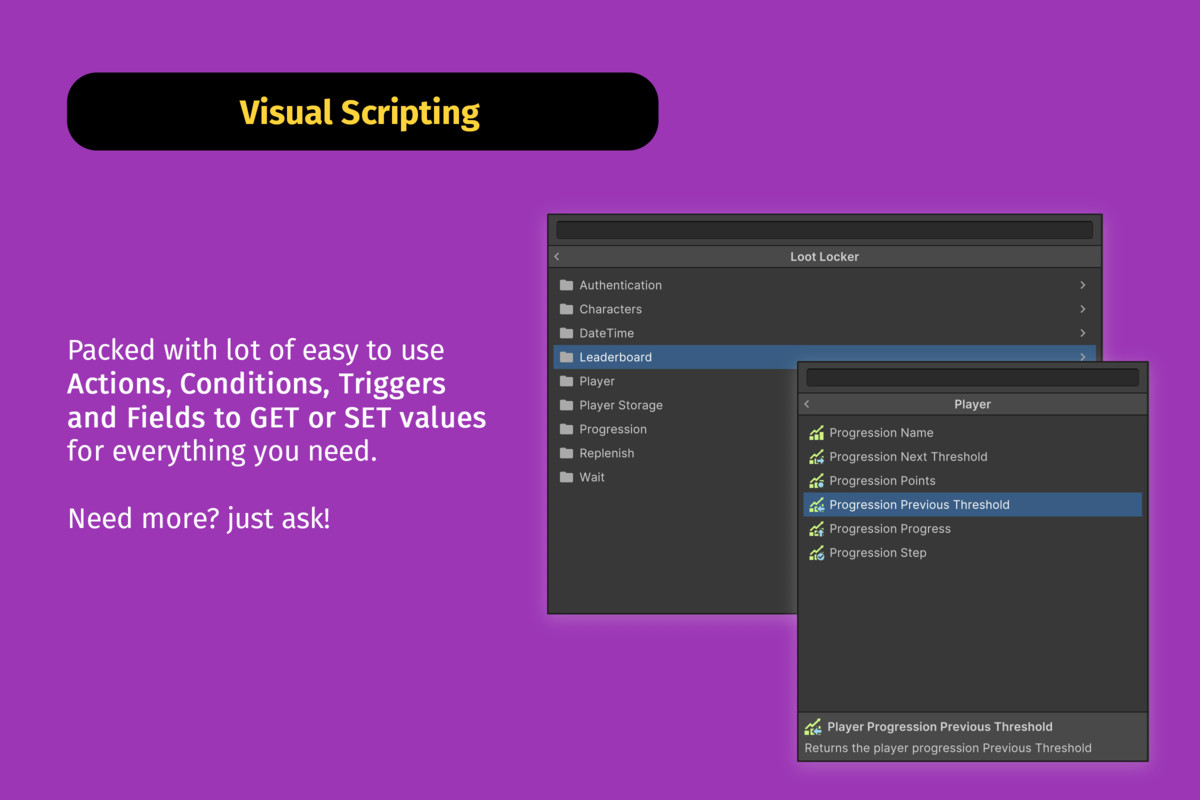The width and height of the screenshot is (1200, 800).
Task: Select Progression Points entry
Action: pyautogui.click(x=972, y=481)
